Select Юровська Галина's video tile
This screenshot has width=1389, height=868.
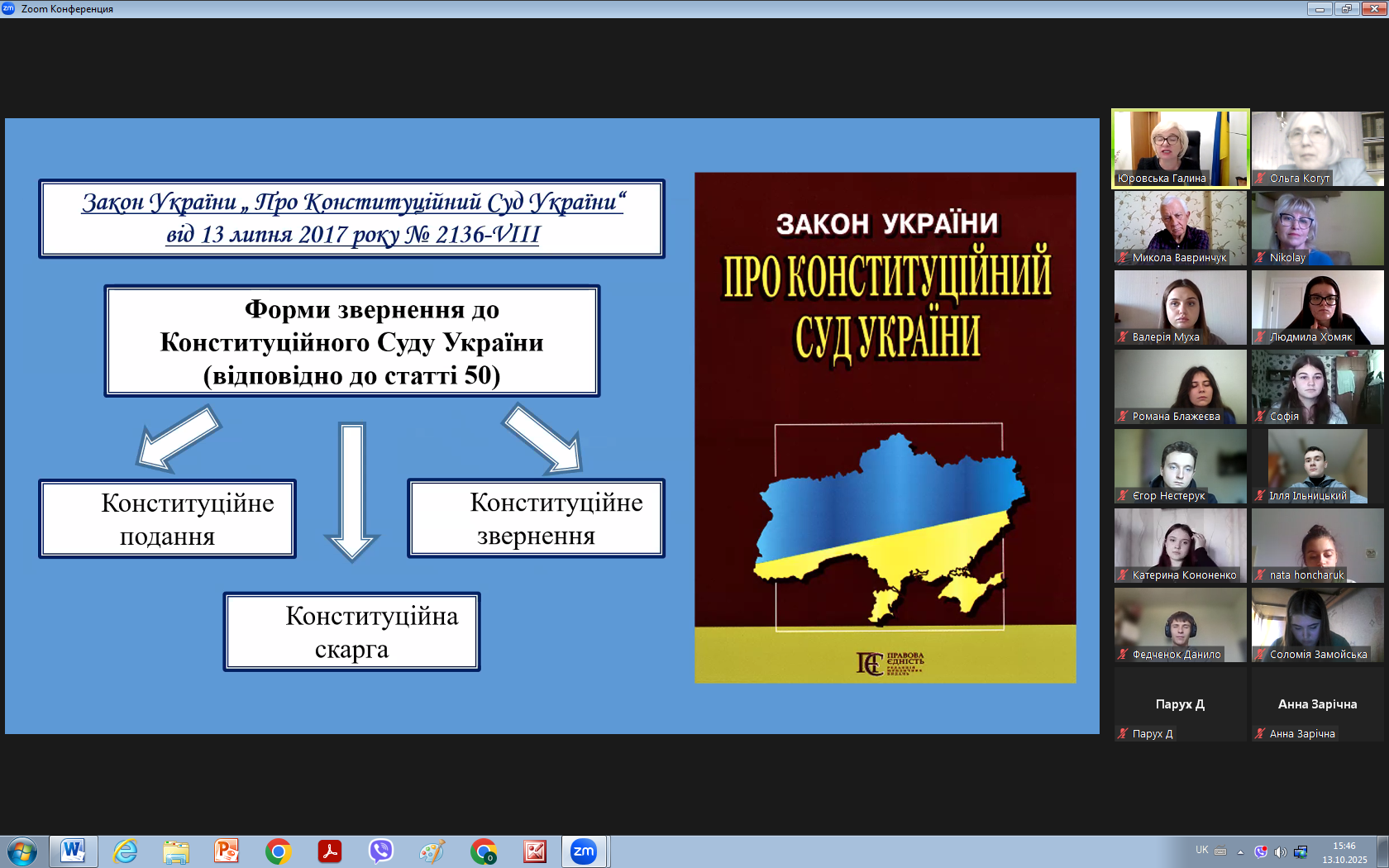[x=1180, y=149]
